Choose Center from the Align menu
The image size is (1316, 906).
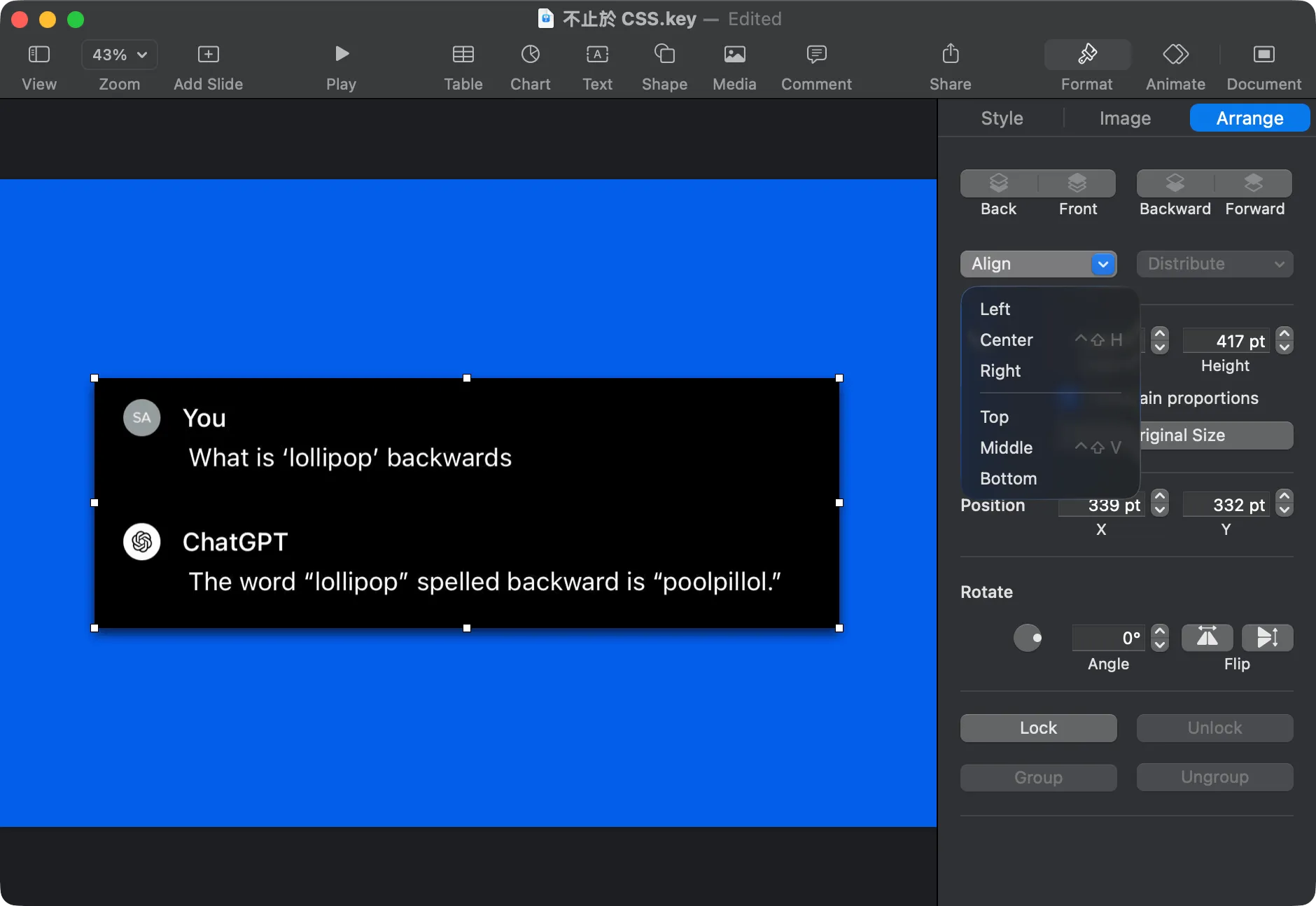point(1007,340)
